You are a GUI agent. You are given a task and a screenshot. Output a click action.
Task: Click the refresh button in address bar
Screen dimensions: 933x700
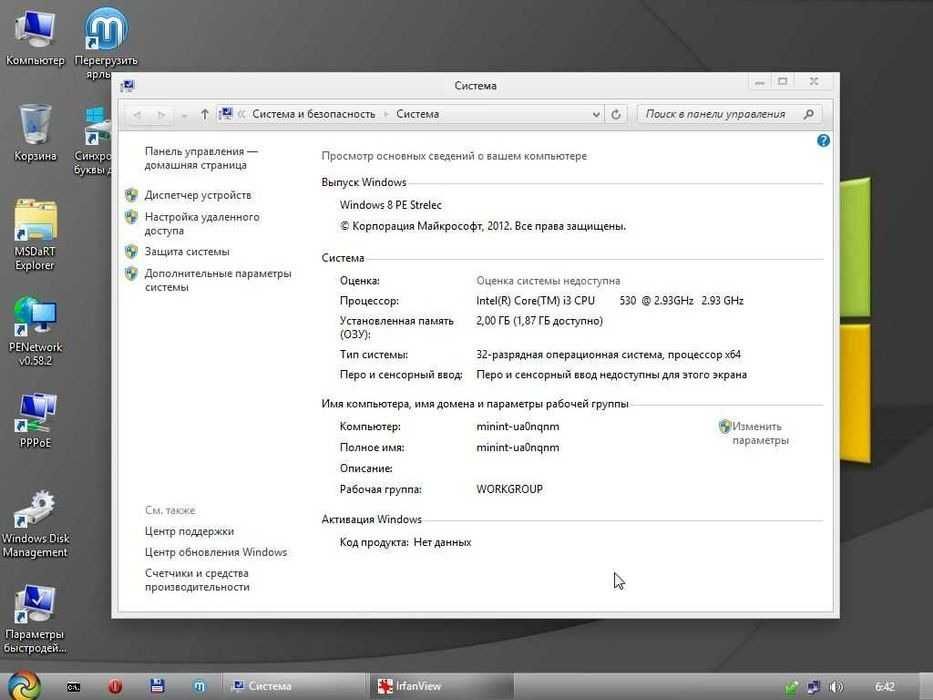click(x=616, y=114)
